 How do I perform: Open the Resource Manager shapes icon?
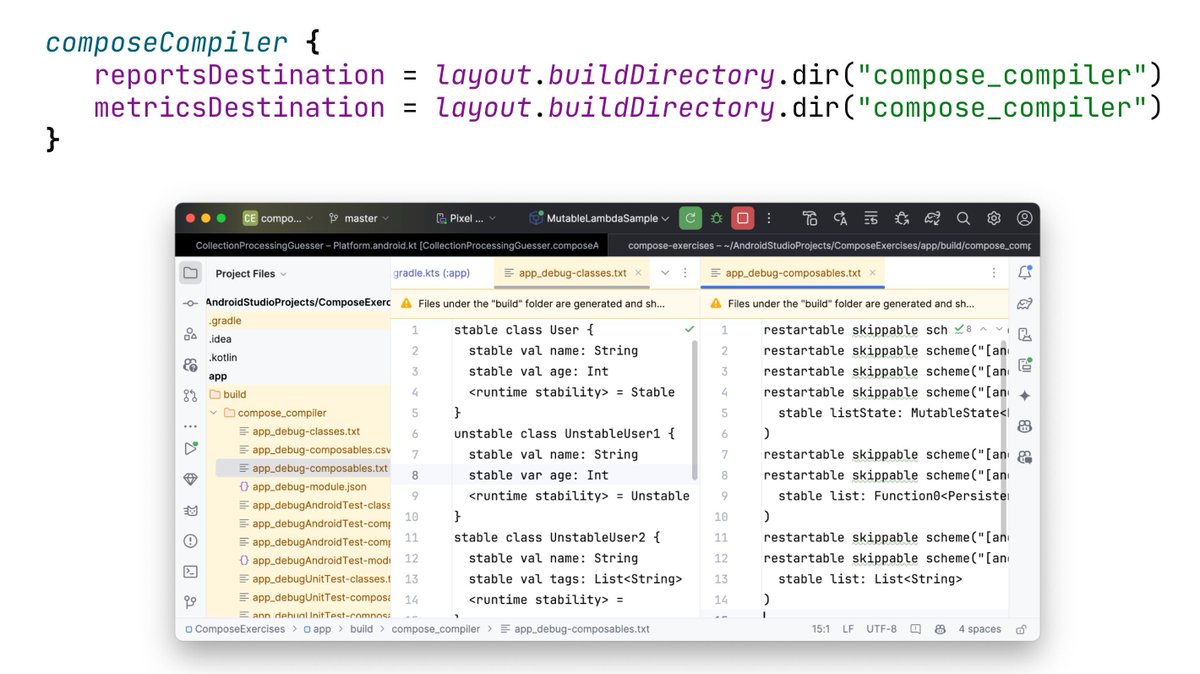click(x=190, y=334)
